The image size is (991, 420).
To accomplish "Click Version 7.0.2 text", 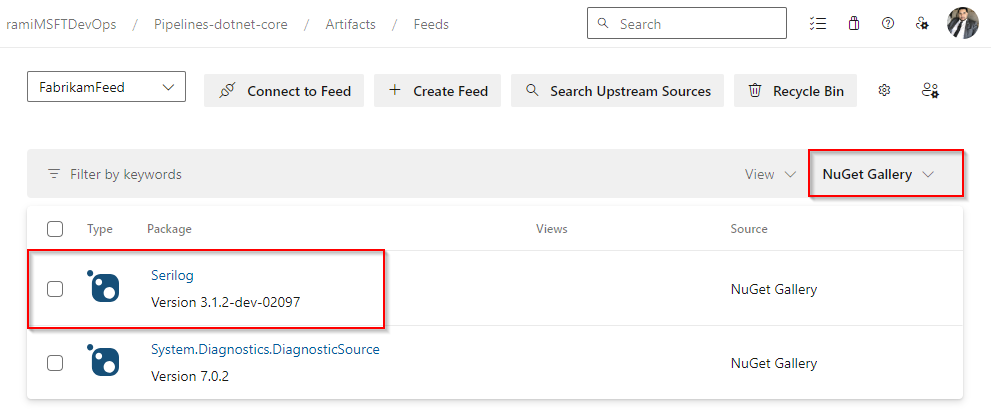I will (x=190, y=376).
